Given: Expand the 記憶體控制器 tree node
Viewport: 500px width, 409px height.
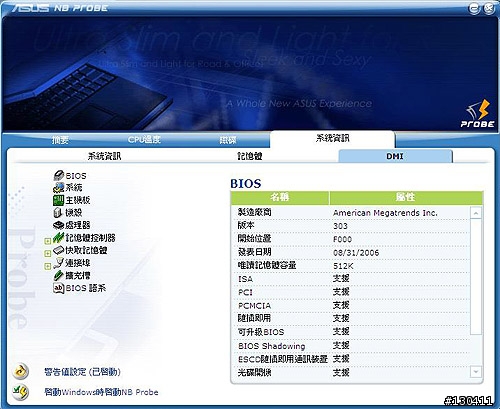Looking at the screenshot, I should tap(48, 241).
